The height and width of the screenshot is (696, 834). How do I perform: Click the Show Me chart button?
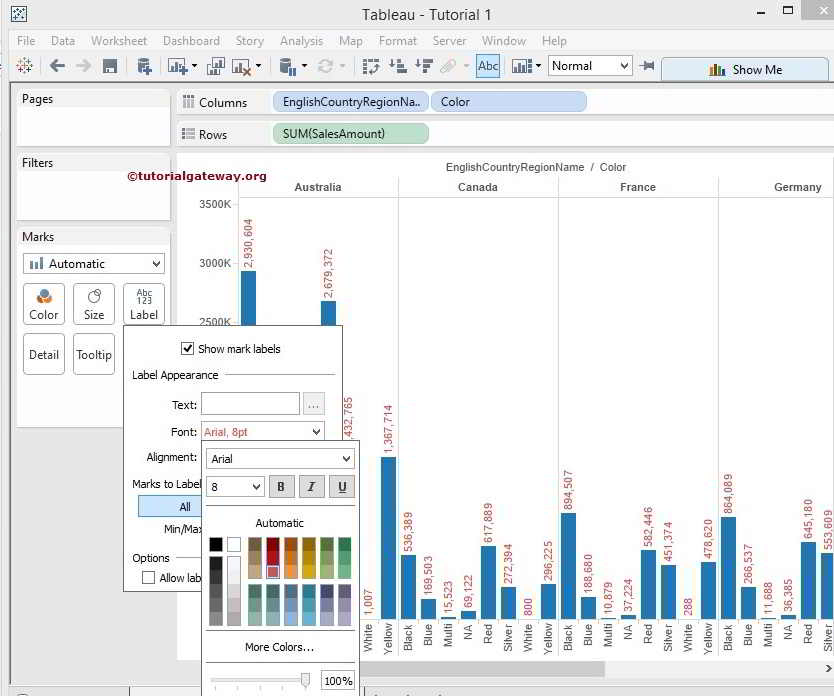pos(745,69)
